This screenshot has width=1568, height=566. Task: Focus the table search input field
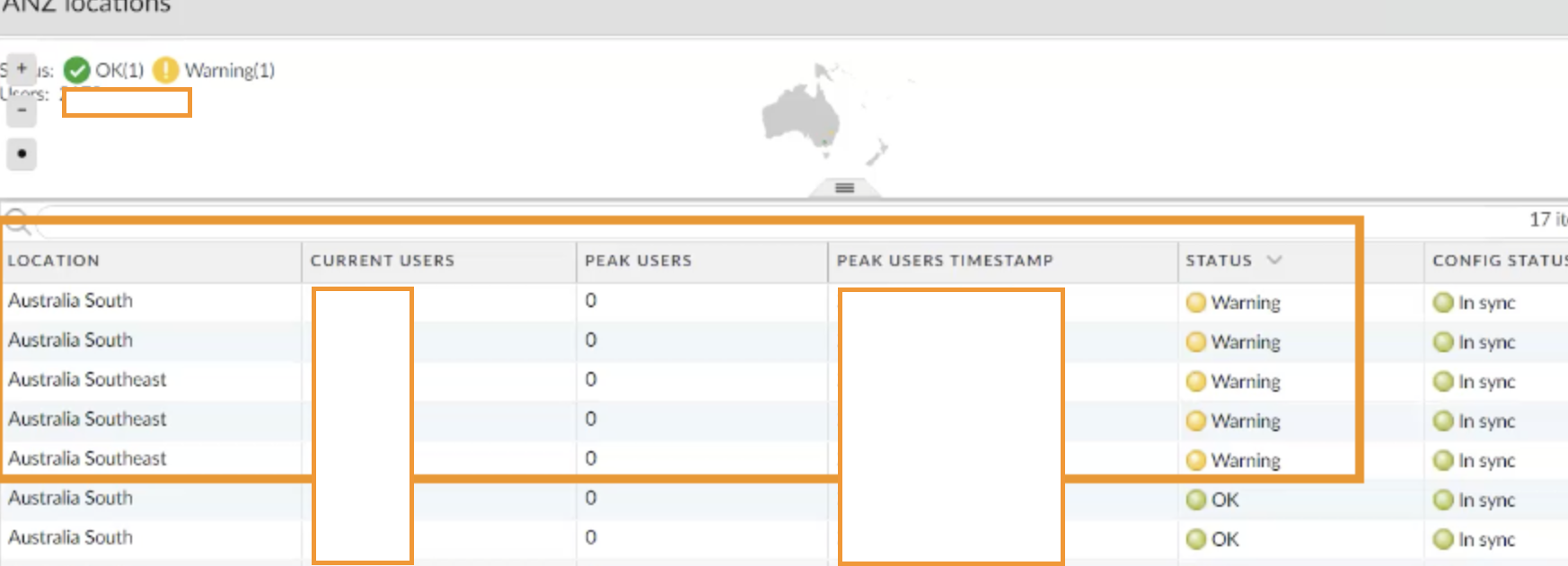pyautogui.click(x=718, y=221)
